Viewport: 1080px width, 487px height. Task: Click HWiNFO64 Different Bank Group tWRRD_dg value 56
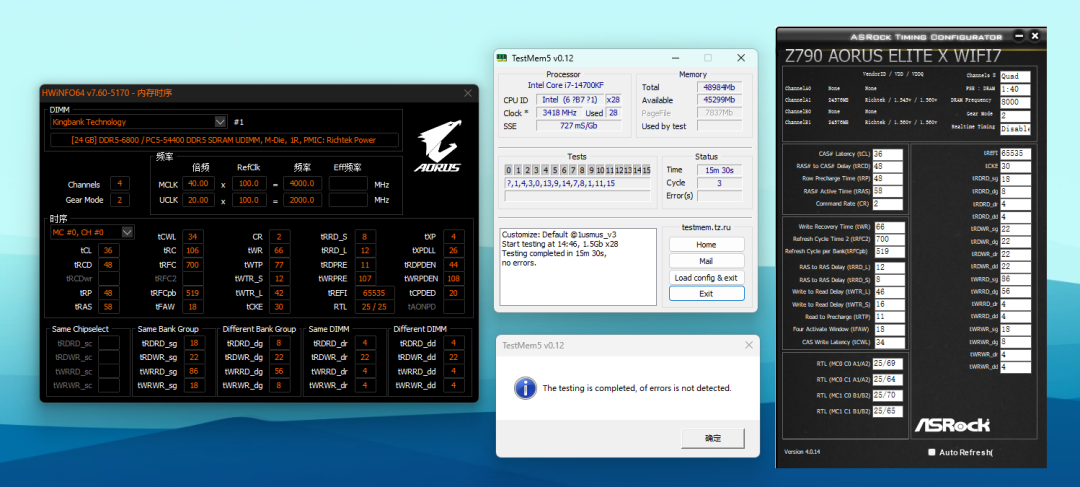pos(278,371)
